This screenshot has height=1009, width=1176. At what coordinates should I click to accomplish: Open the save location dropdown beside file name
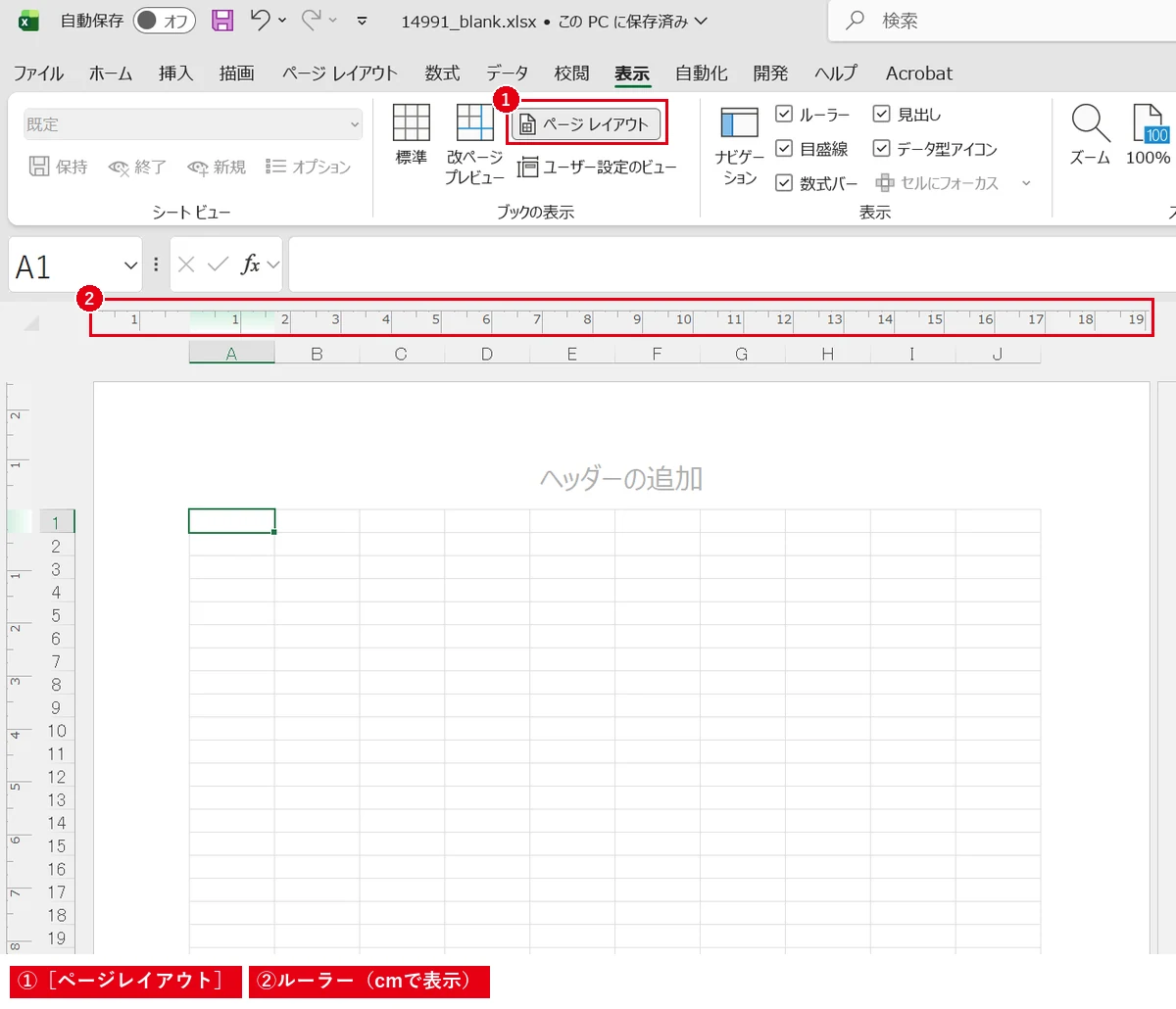click(701, 21)
